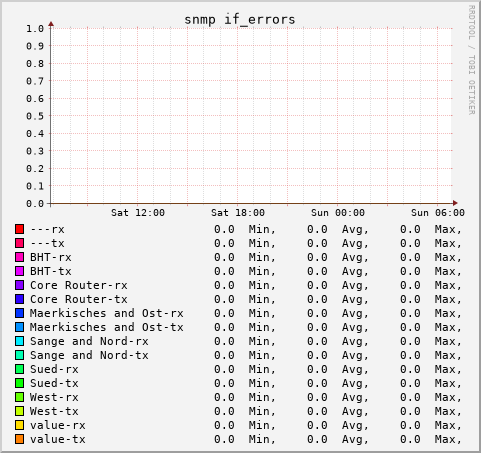Image resolution: width=481 pixels, height=453 pixels.
Task: Click the graph title snmp if_errors
Action: (x=240, y=19)
